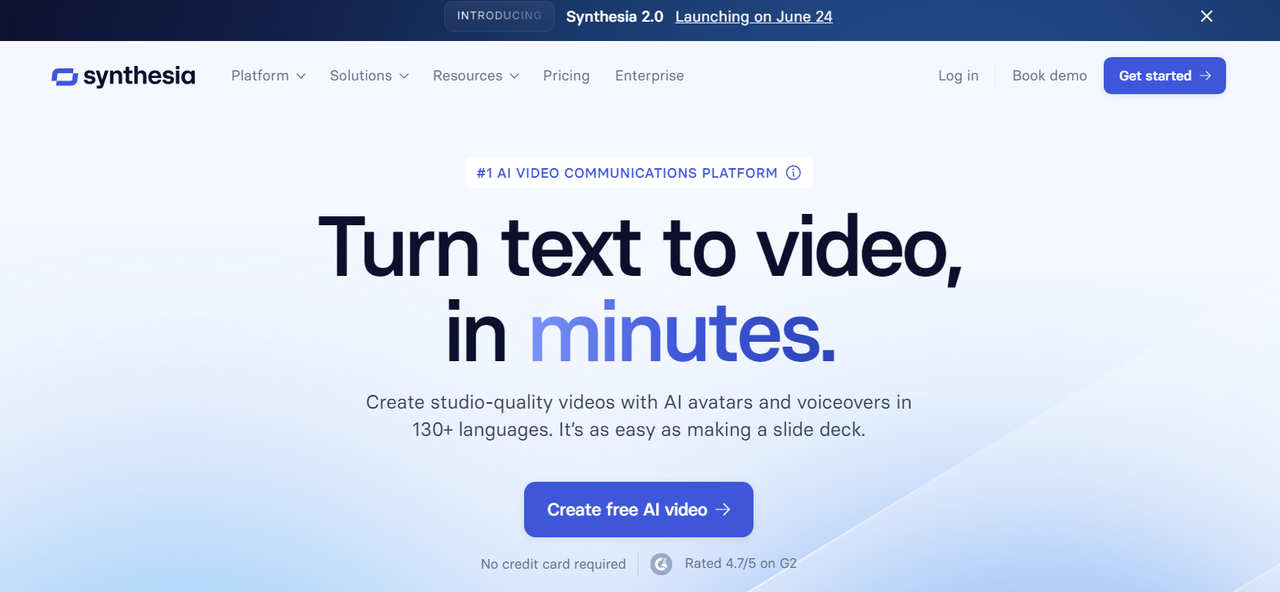
Task: Click the info icon beside platform badge
Action: [793, 173]
